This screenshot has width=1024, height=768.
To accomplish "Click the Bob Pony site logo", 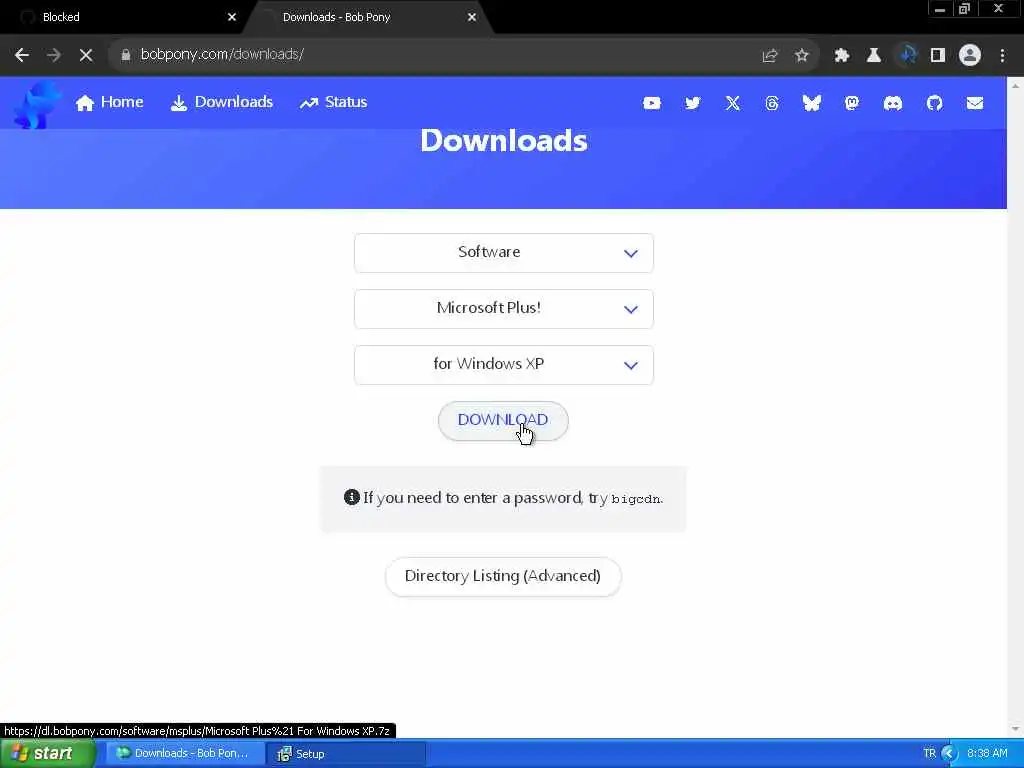I will pos(37,104).
